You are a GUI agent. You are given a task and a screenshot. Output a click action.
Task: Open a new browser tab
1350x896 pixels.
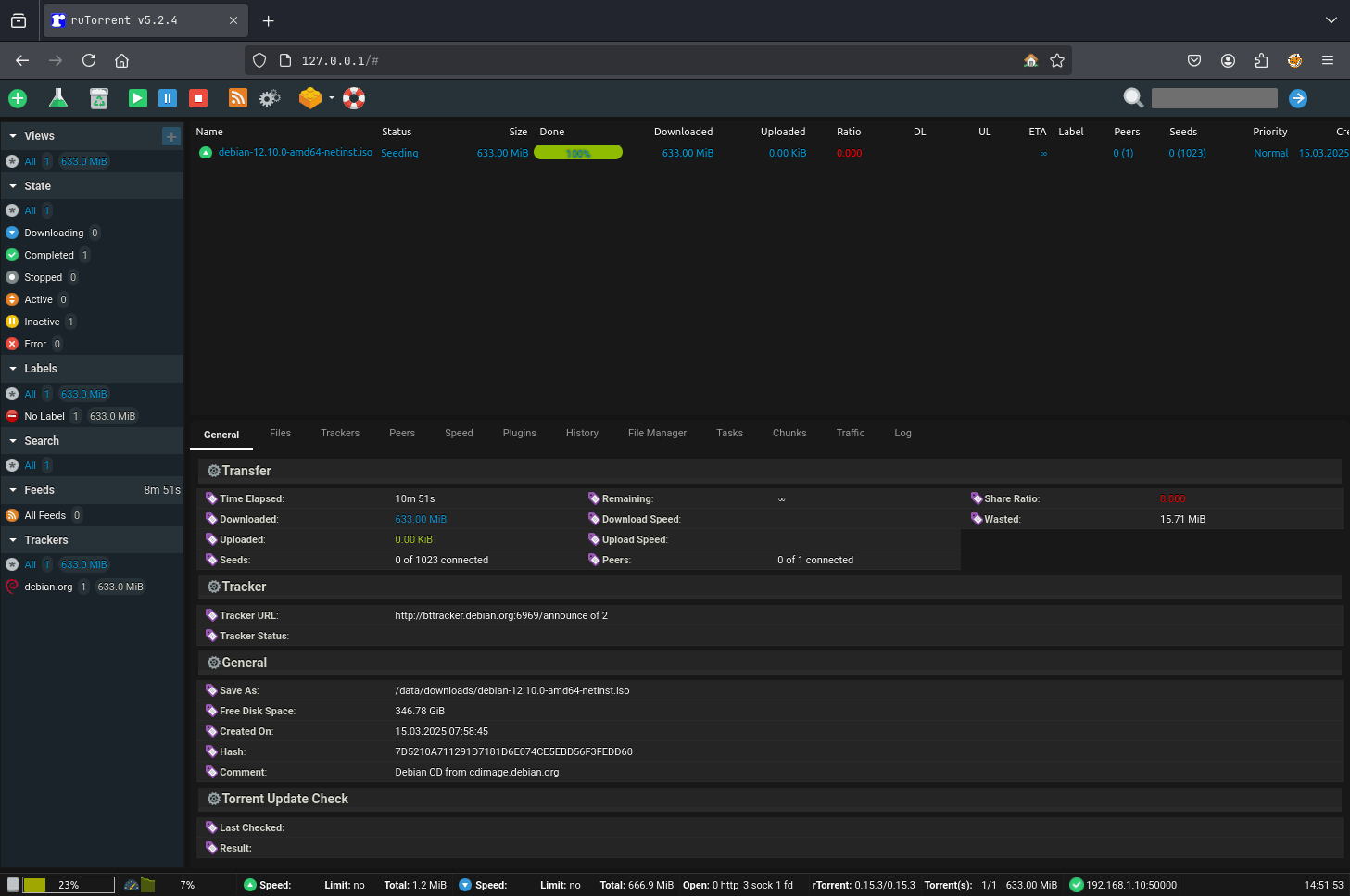coord(268,20)
